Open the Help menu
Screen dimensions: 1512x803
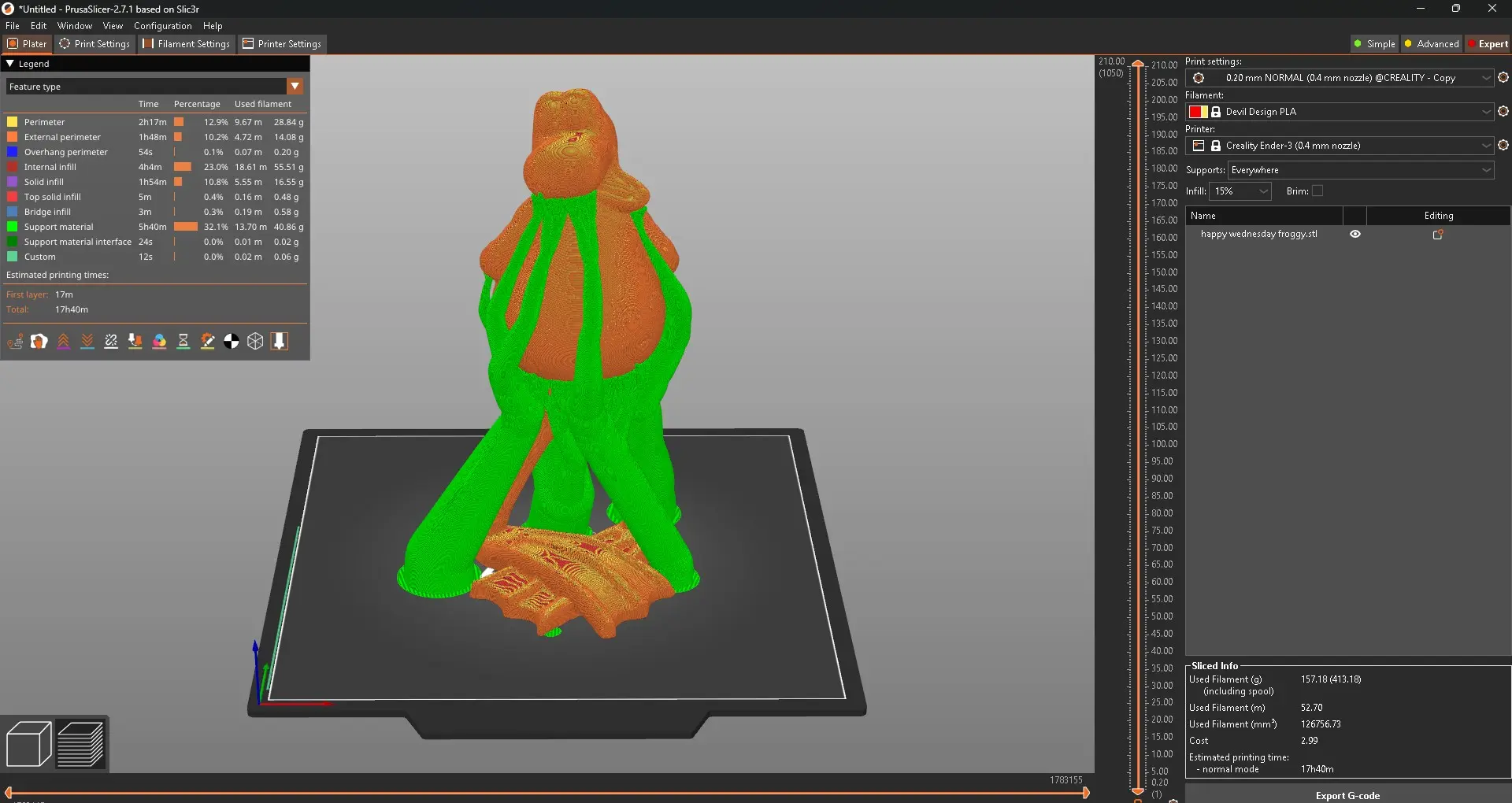213,26
